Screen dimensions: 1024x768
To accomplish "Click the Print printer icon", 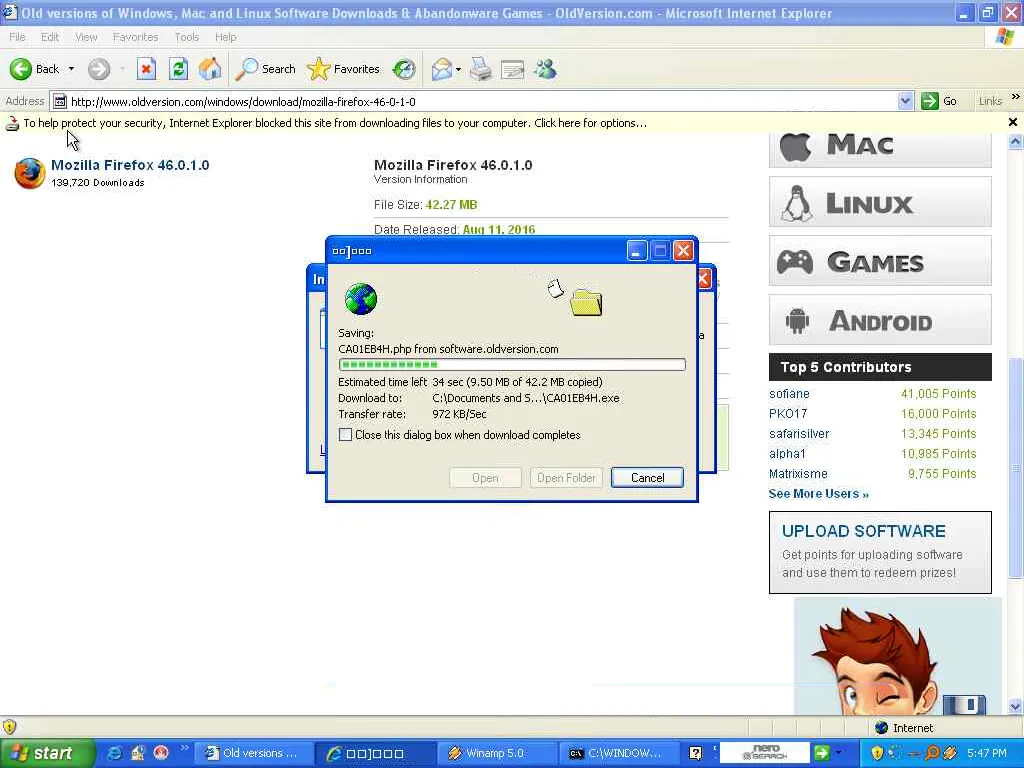I will tap(481, 69).
